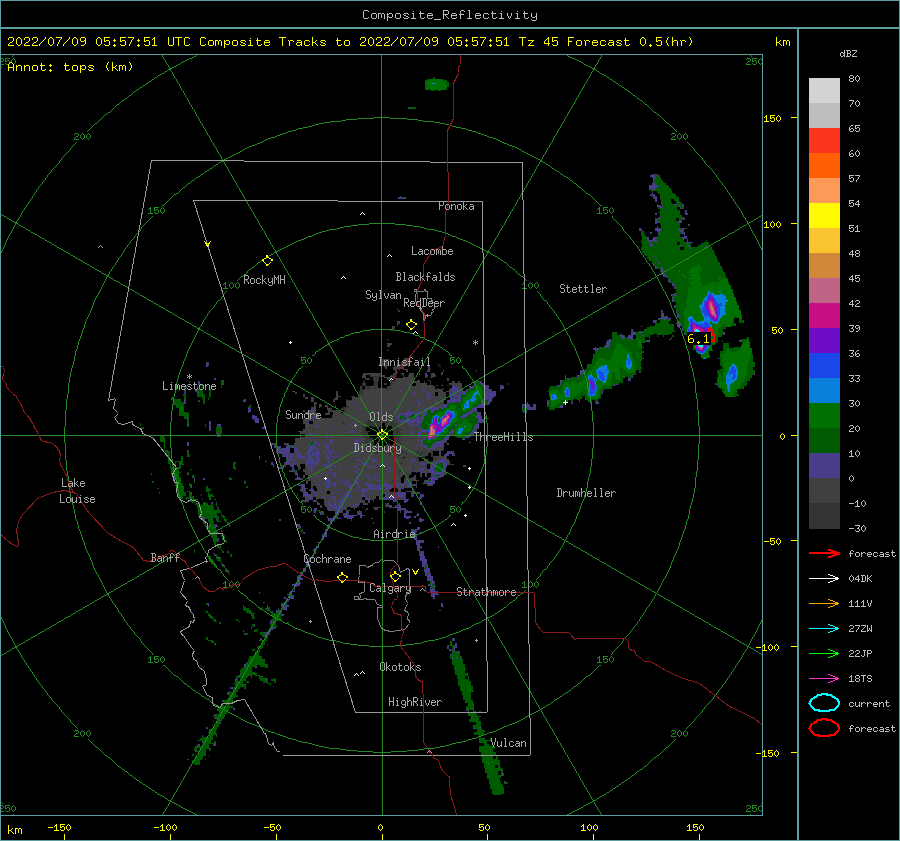Click the Limestone map label
Image resolution: width=900 pixels, height=841 pixels.
pyautogui.click(x=189, y=386)
